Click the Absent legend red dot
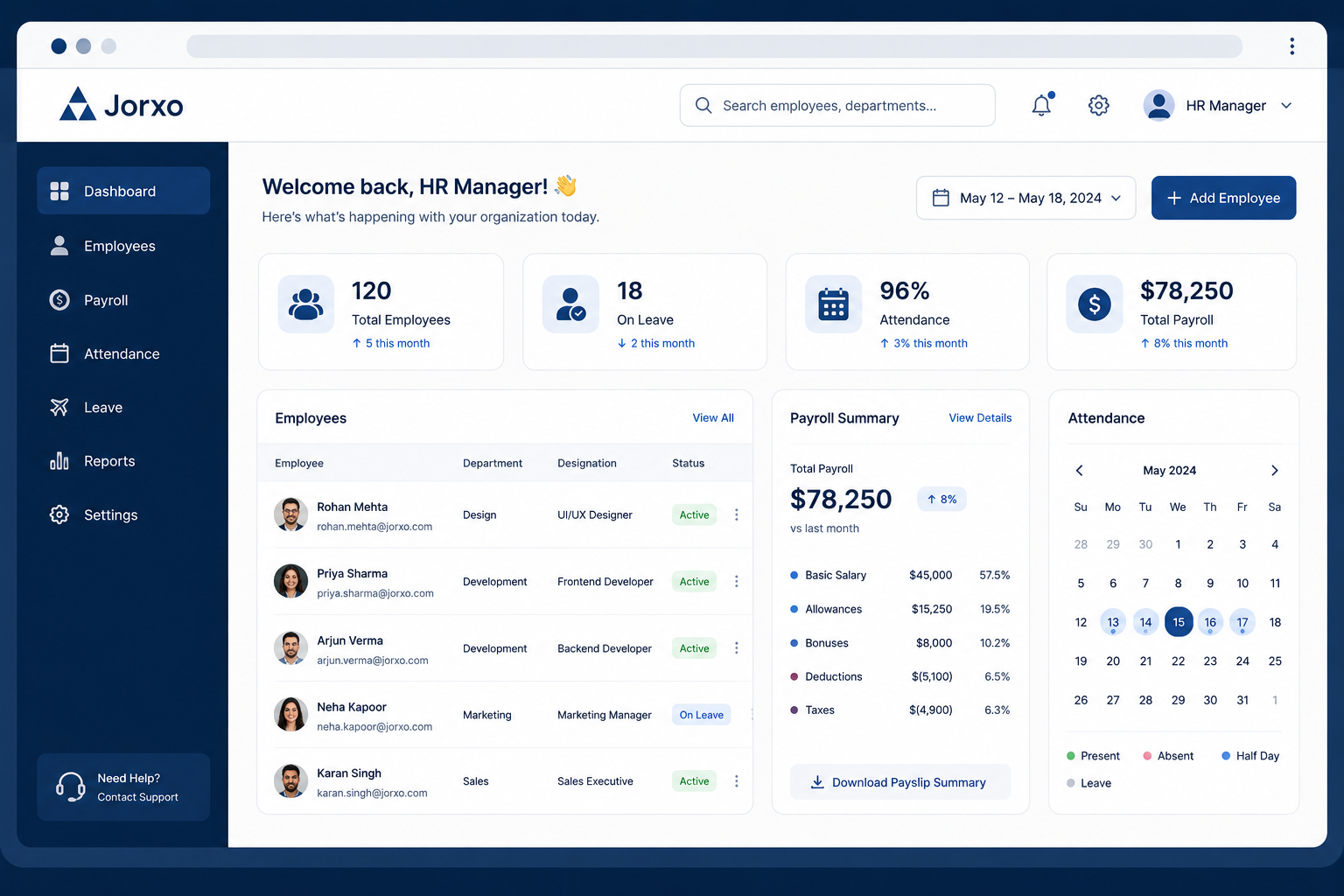Viewport: 1344px width, 896px height. coord(1147,755)
